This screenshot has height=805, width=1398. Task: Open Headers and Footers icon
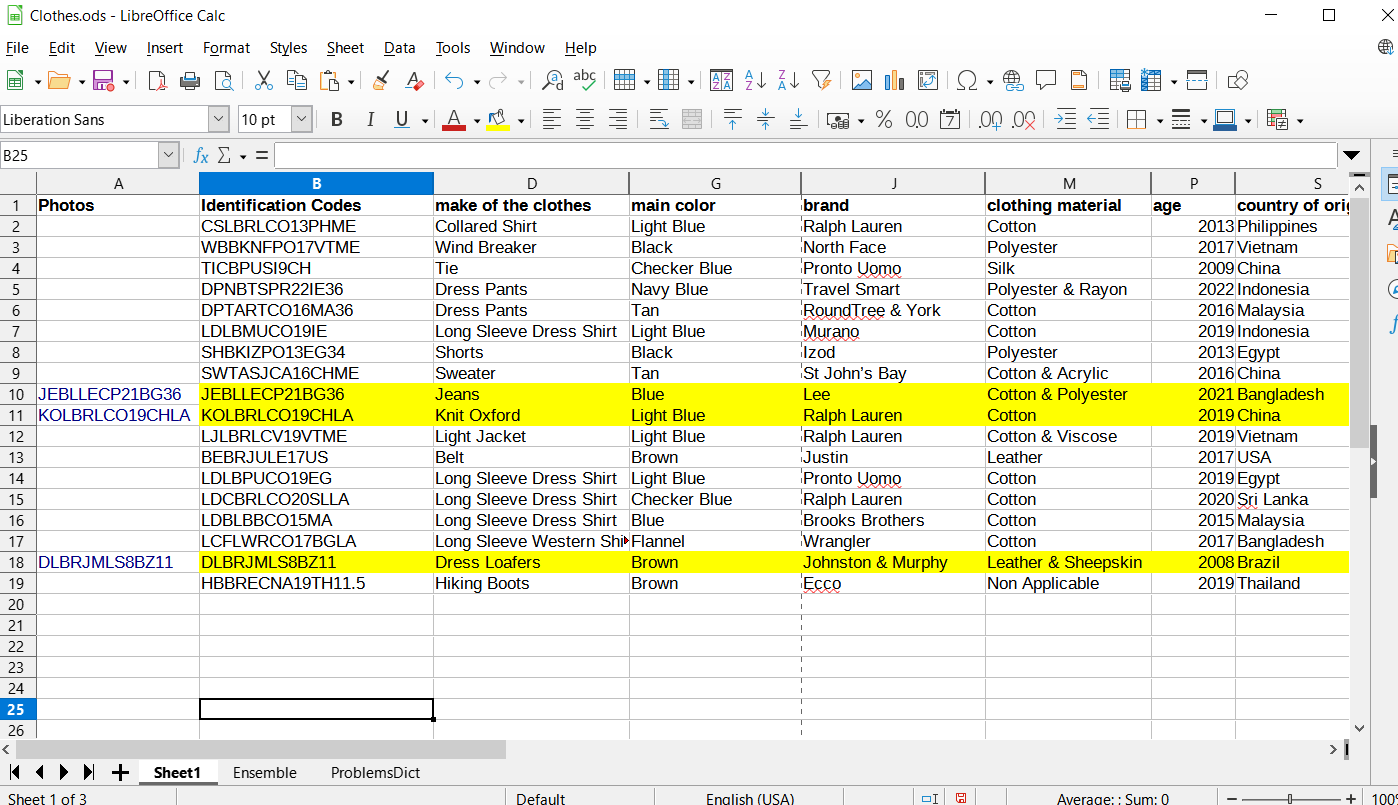pos(1079,81)
